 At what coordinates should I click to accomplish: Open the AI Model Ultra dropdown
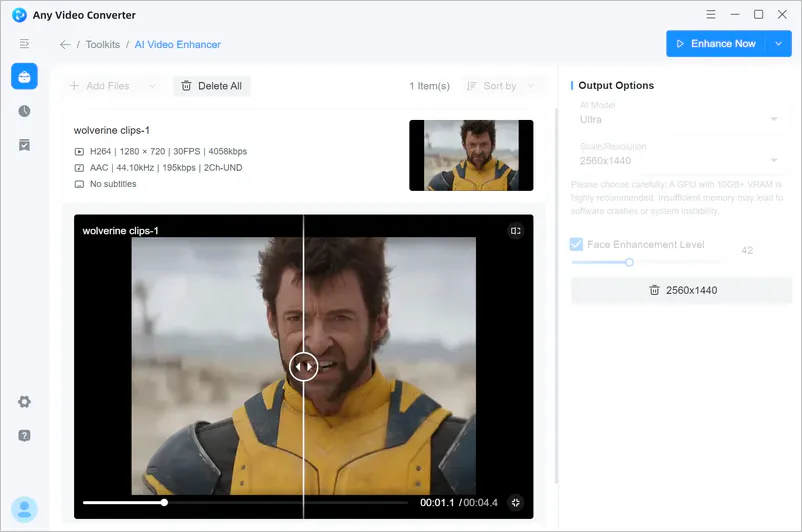678,119
